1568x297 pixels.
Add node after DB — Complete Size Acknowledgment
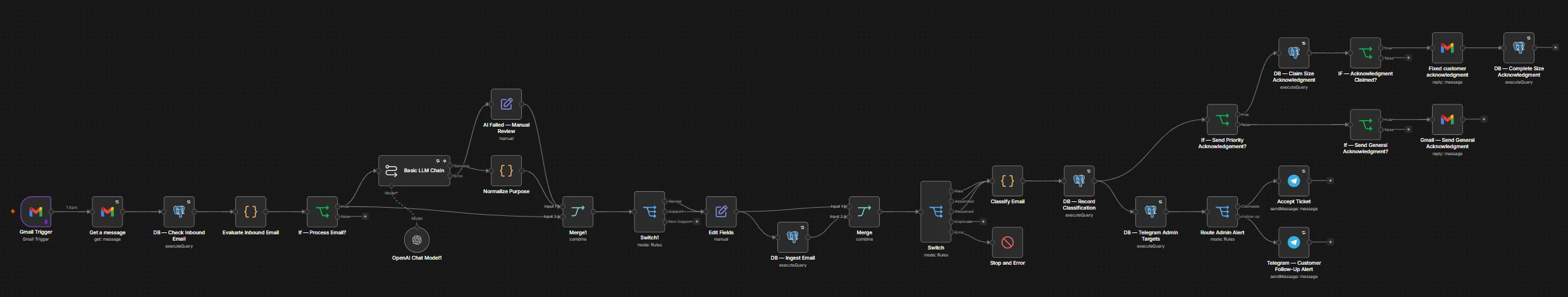[x=1555, y=47]
